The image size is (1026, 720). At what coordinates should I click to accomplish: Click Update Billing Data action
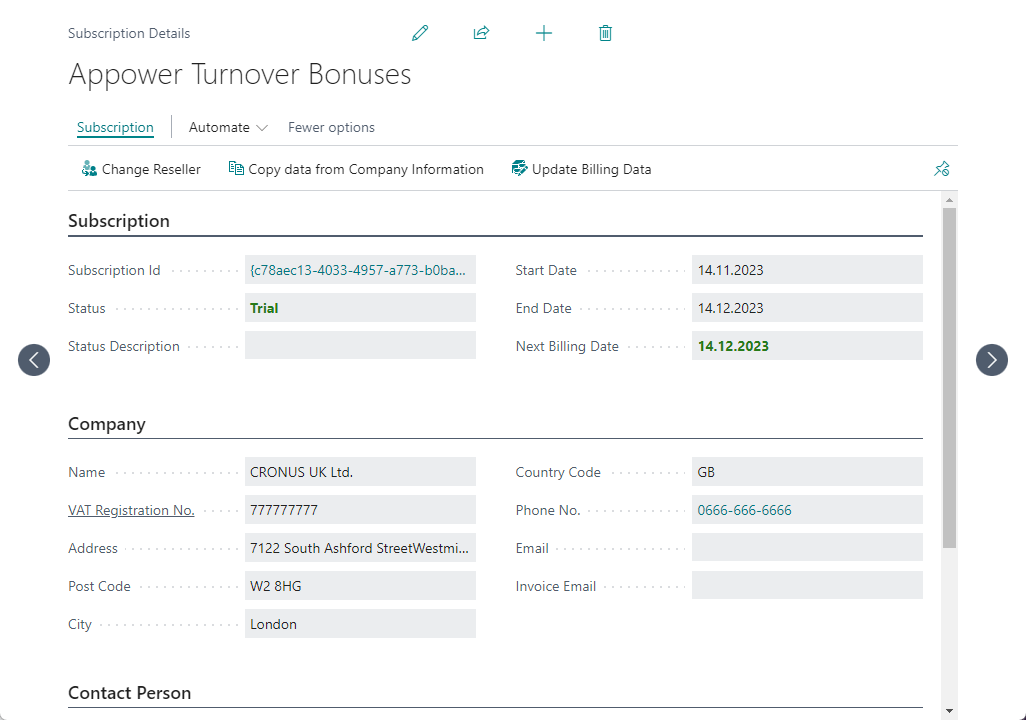point(581,169)
